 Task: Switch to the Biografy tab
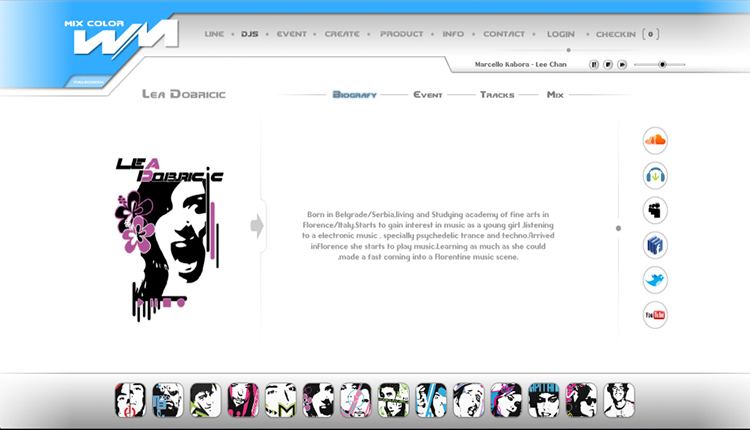(354, 95)
